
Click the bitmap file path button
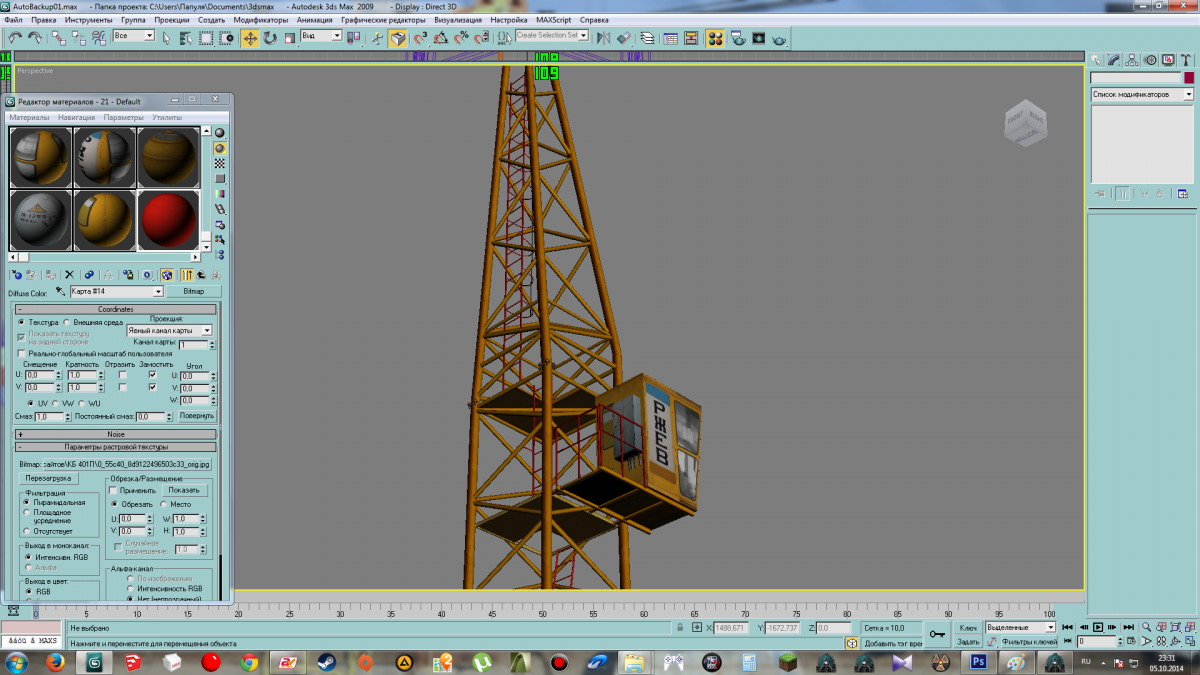click(x=129, y=464)
